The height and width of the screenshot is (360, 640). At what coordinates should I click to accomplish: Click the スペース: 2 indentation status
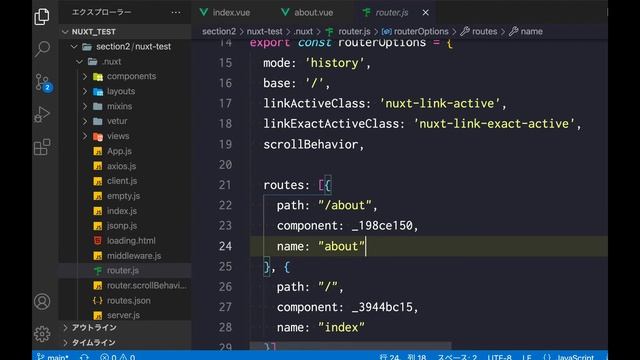click(x=457, y=357)
